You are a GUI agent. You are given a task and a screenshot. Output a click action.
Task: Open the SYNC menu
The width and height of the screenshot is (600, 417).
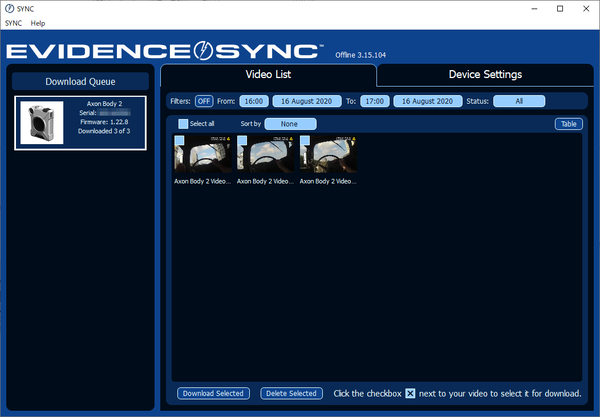point(13,23)
